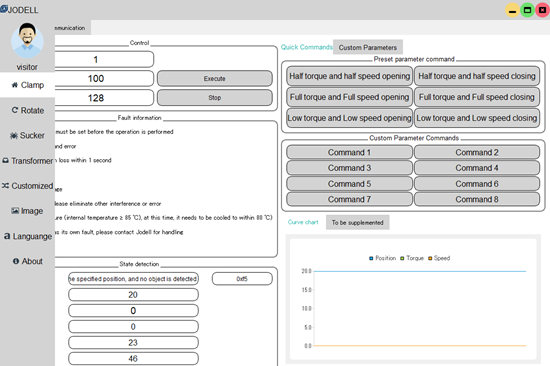
Task: Click the Rotate arrow icon
Action: click(x=15, y=110)
